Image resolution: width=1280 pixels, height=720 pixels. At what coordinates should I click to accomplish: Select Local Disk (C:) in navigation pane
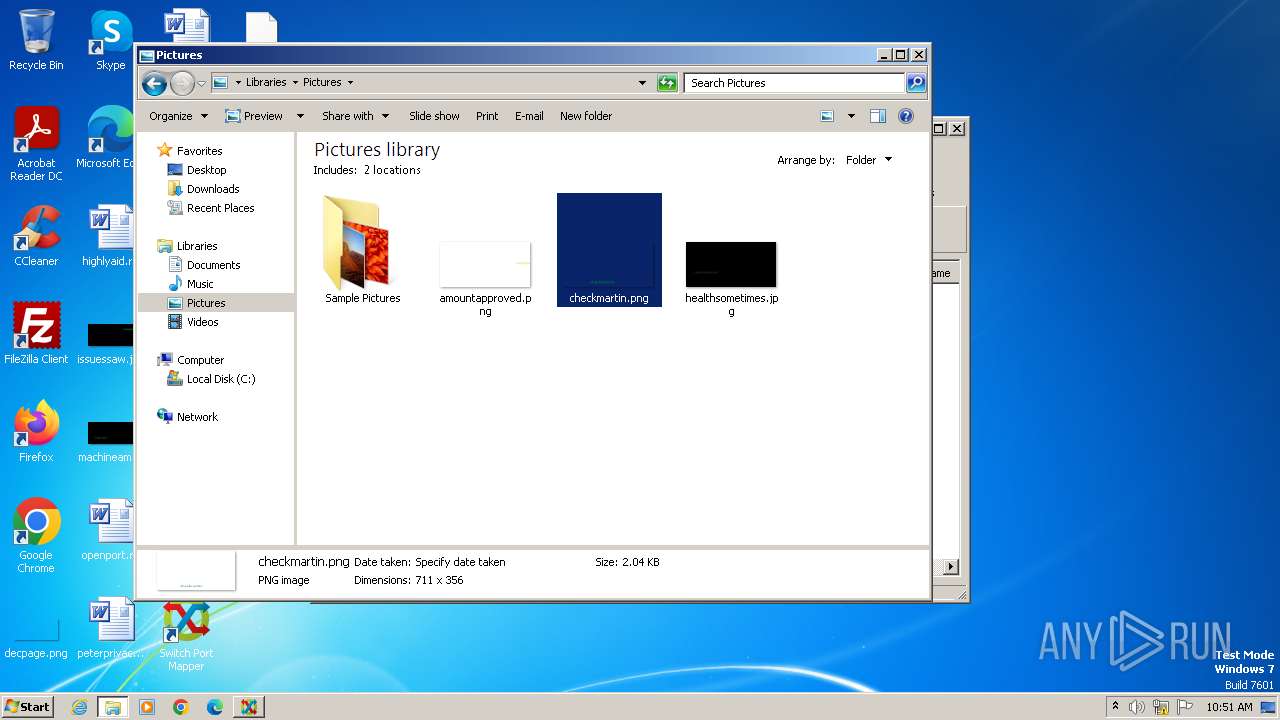(x=220, y=379)
